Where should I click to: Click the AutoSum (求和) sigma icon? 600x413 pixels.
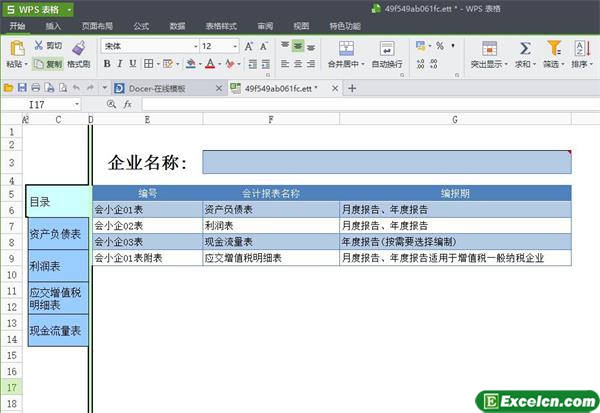(x=525, y=48)
